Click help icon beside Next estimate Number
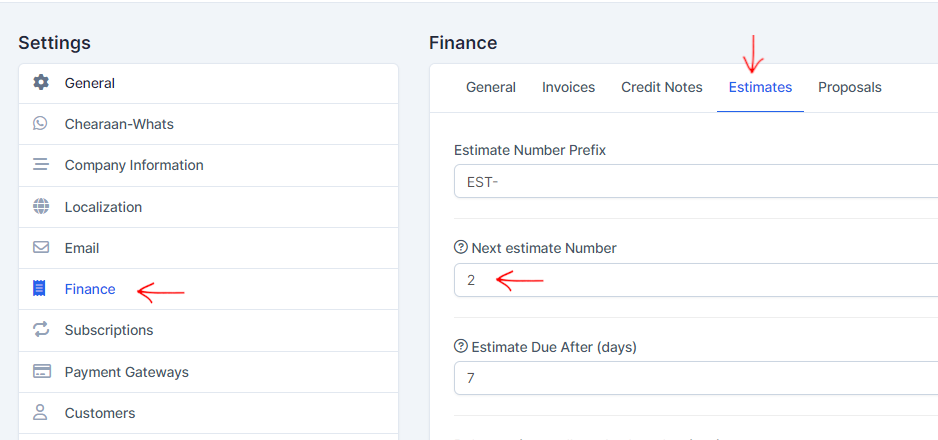Screen dimensions: 938x440 pyautogui.click(x=461, y=248)
